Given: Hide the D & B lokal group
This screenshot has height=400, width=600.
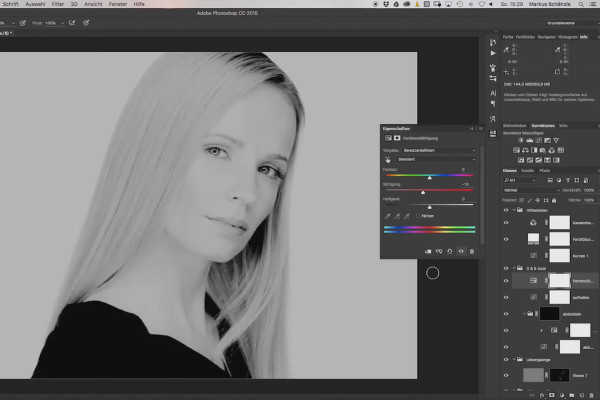Looking at the screenshot, I should click(506, 268).
